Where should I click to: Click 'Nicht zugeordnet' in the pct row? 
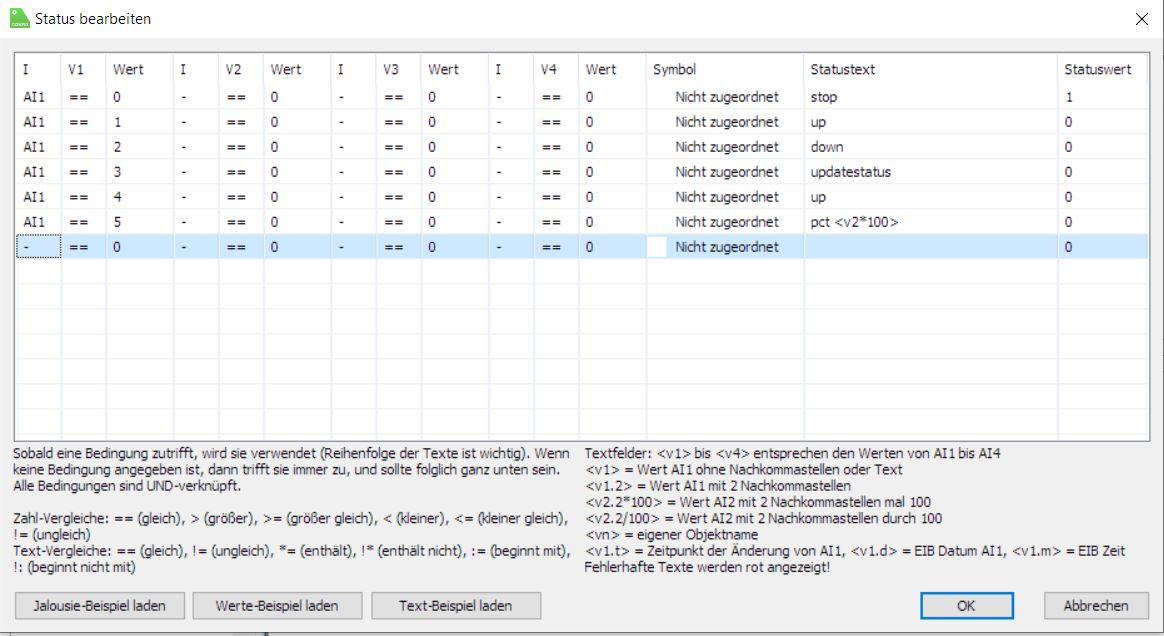point(727,222)
